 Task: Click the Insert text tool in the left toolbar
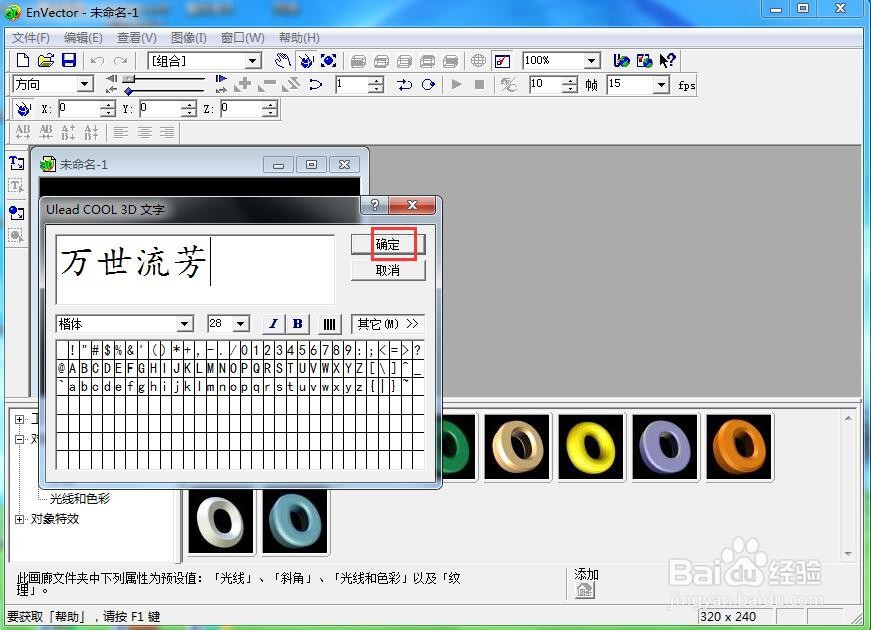(17, 163)
